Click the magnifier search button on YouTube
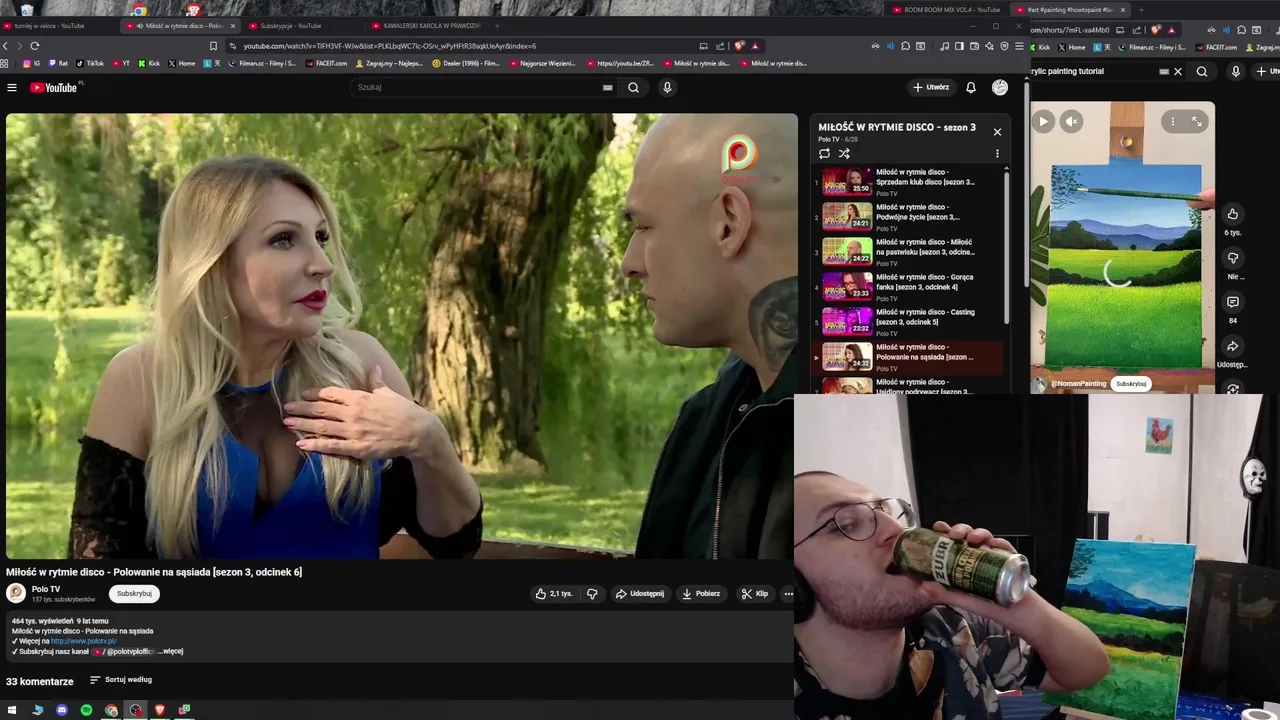 click(633, 88)
